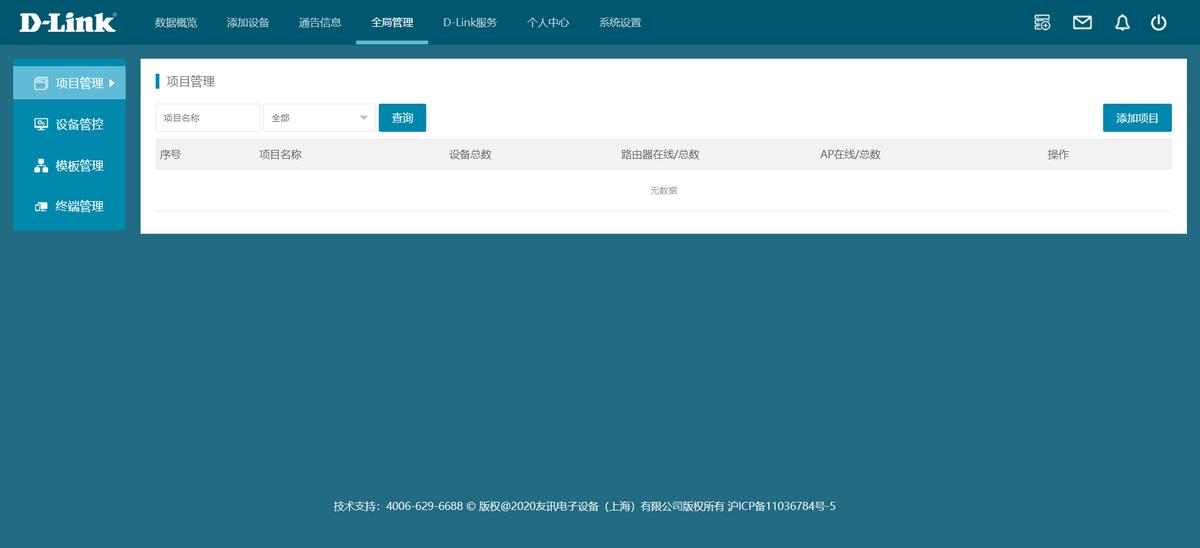Screen dimensions: 1200x548
Task: Click the 无数据 empty table message
Action: coord(664,190)
